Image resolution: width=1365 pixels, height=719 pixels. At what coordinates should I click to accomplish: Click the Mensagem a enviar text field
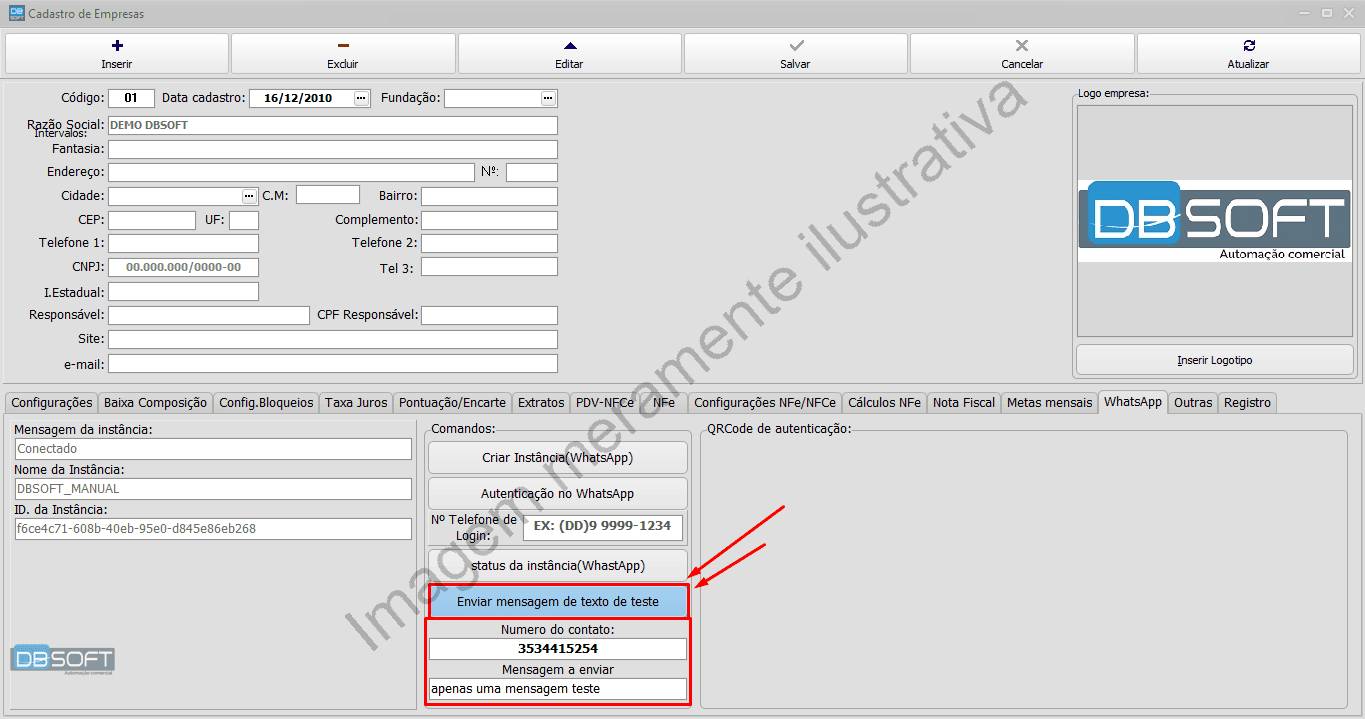point(557,688)
